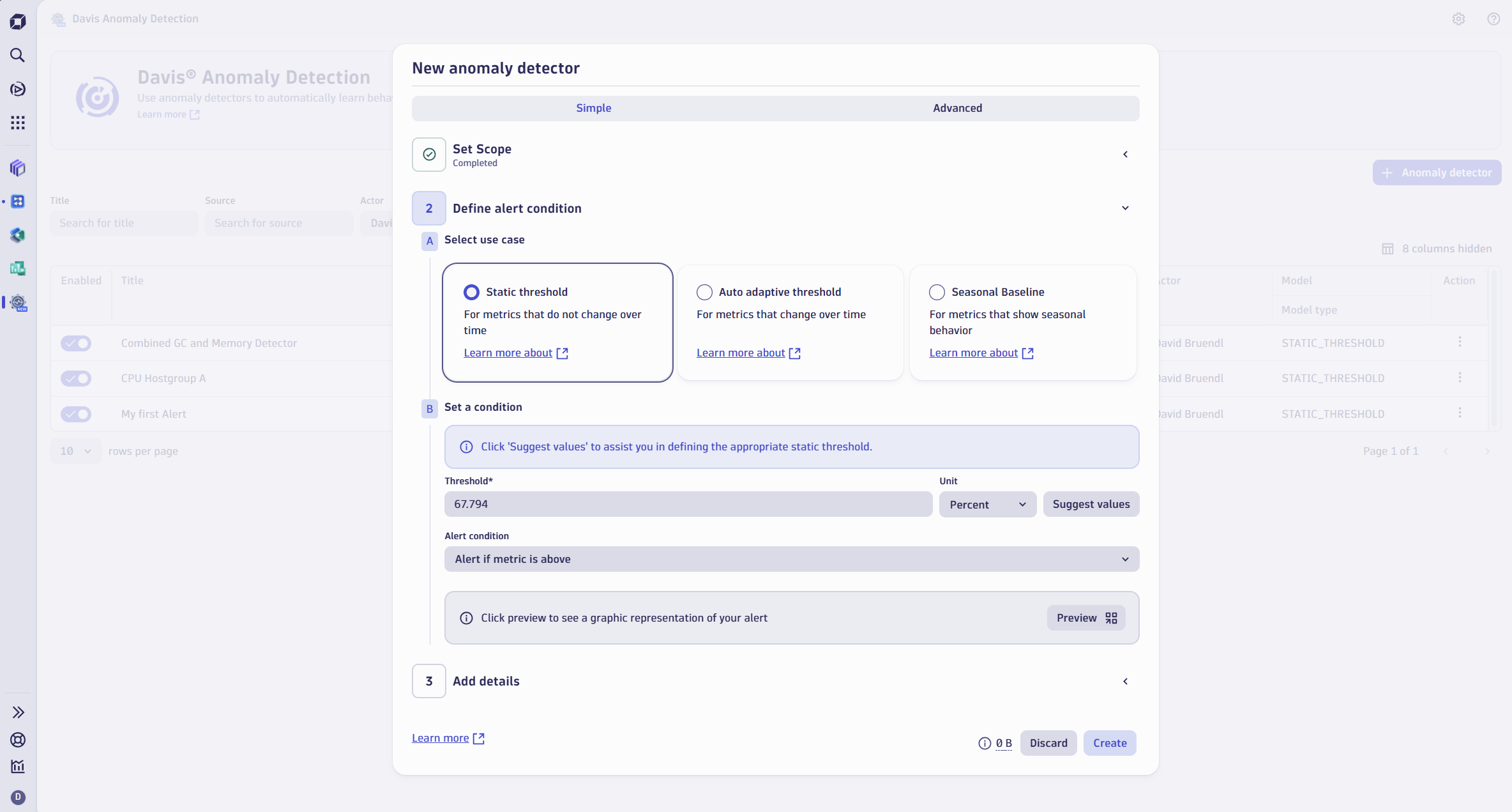Select Auto adaptive threshold radio button
The image size is (1512, 812).
[704, 292]
